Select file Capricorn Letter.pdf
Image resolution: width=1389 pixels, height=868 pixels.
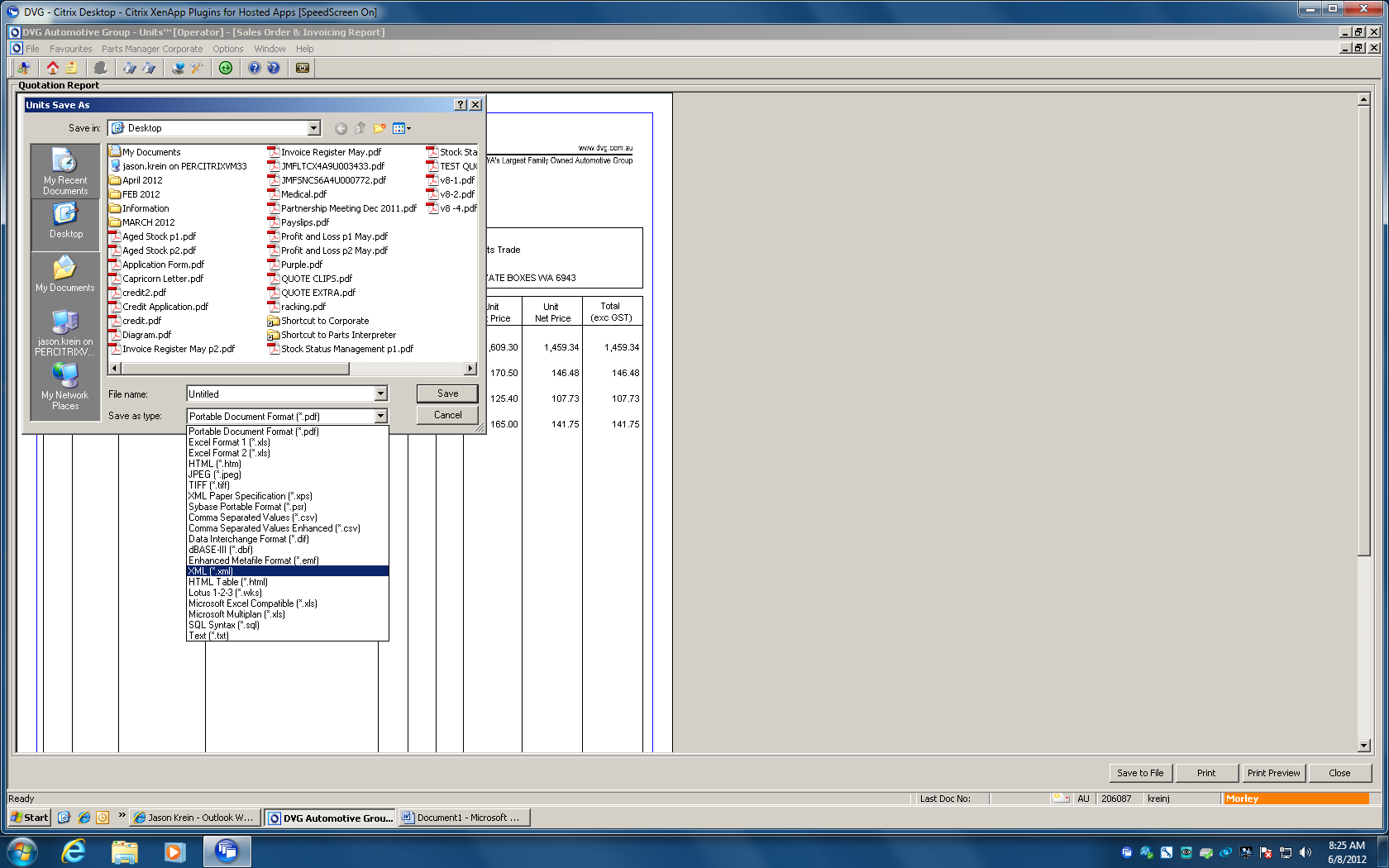(156, 279)
